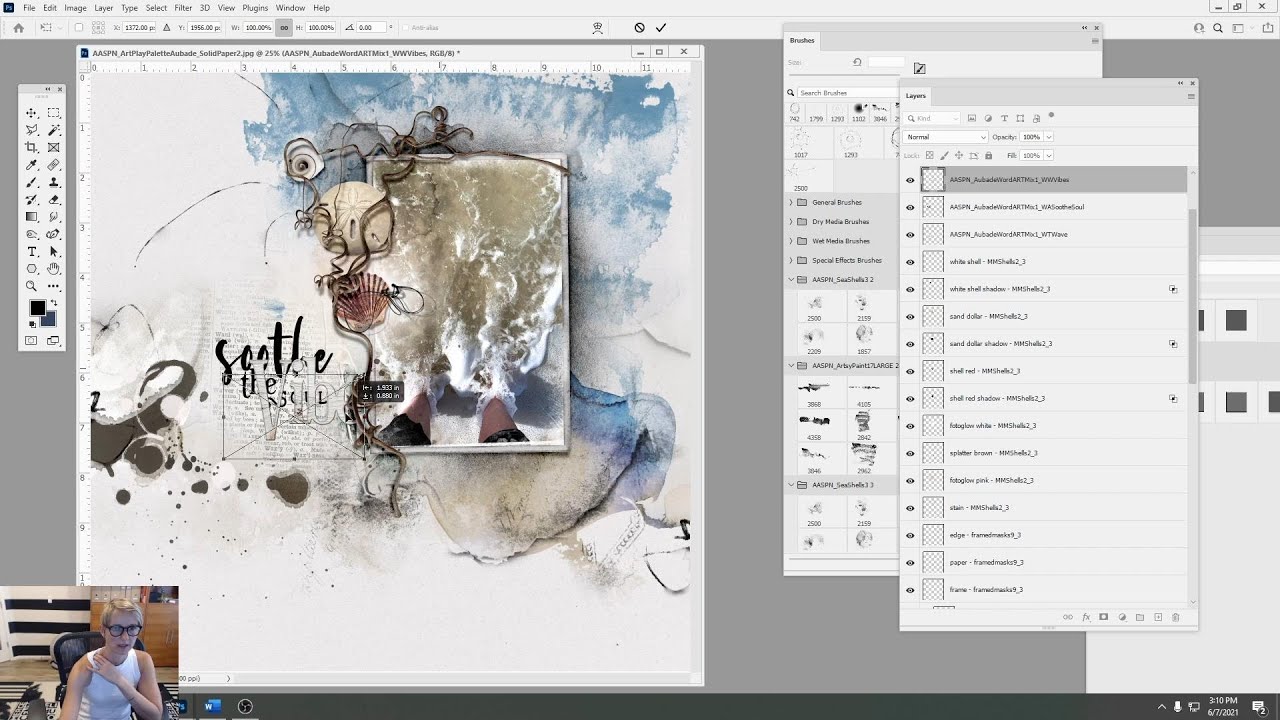Click the warp mode icon in options bar
The height and width of the screenshot is (720, 1280).
coord(597,28)
